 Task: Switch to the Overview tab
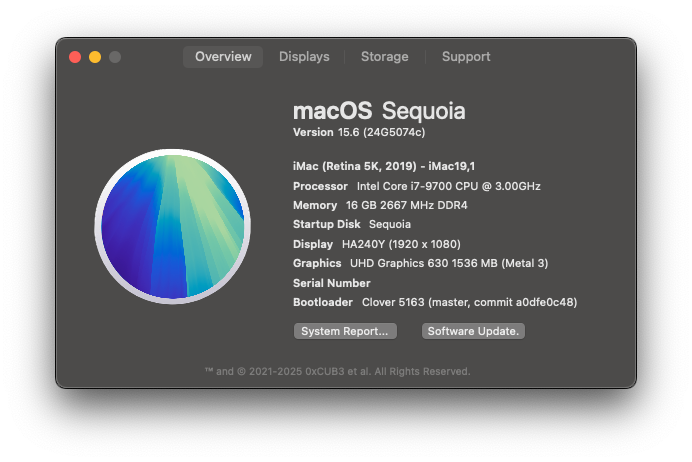coord(223,57)
